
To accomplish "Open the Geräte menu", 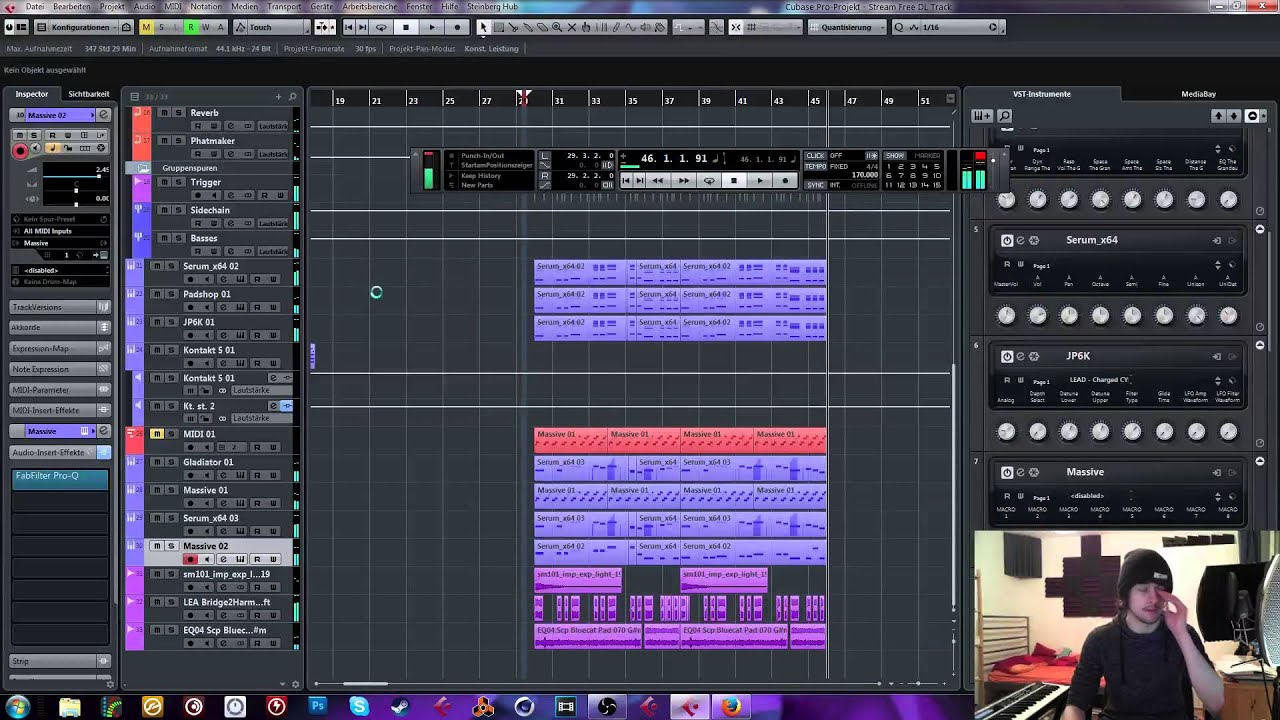I will click(322, 6).
